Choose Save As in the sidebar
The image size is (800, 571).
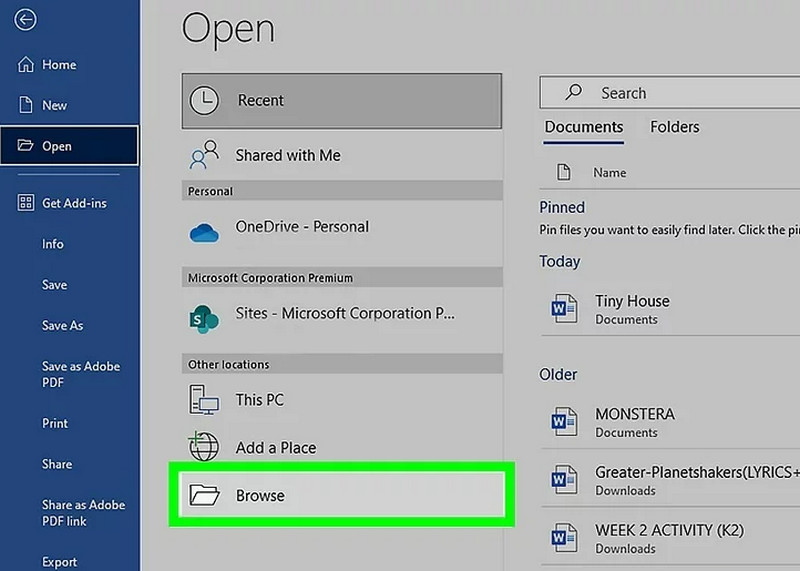(62, 326)
